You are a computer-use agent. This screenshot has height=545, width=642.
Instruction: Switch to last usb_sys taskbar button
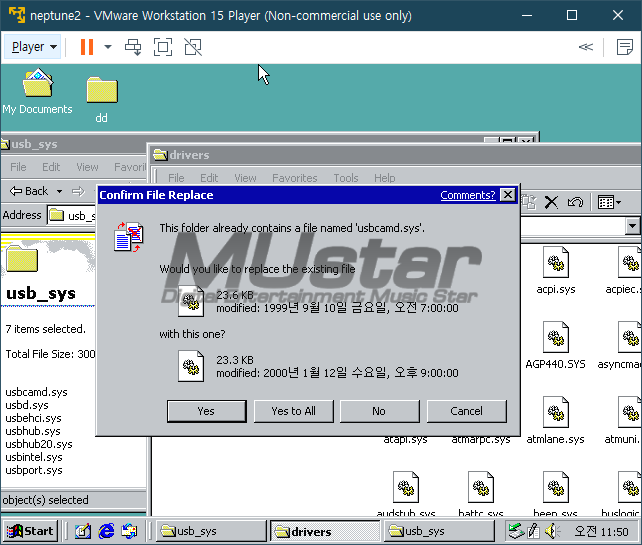[439, 531]
